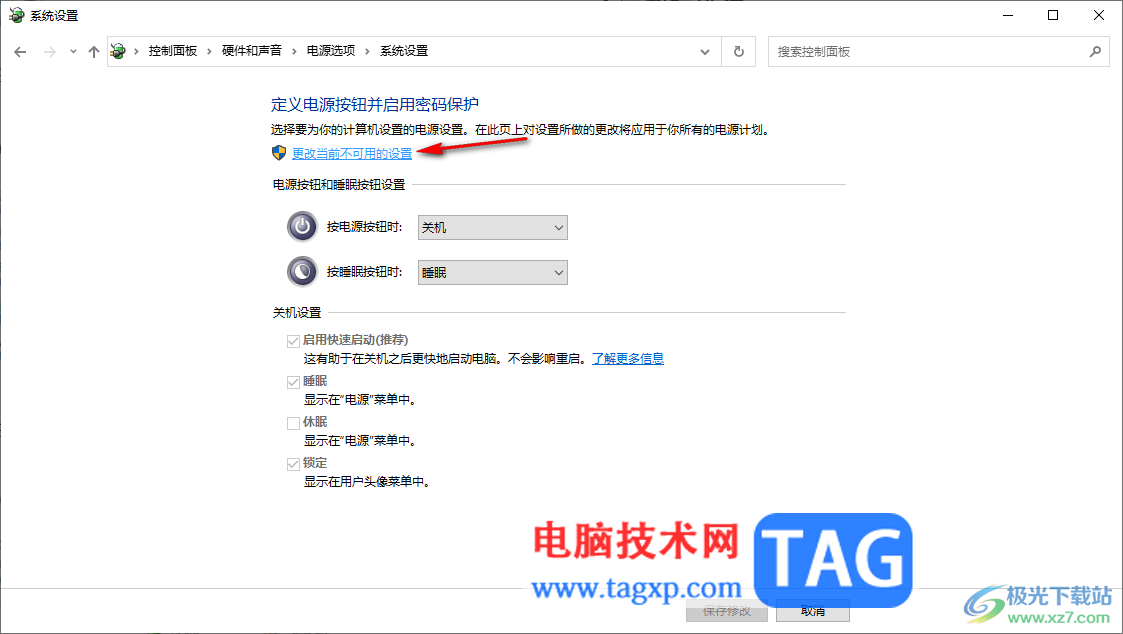Open the sleep button action dropdown
This screenshot has width=1123, height=634.
[493, 272]
